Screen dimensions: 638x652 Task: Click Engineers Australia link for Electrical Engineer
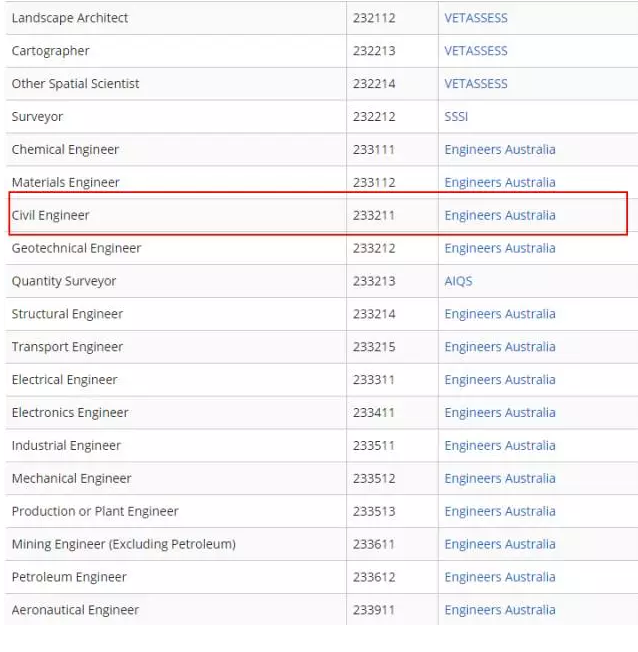(499, 380)
